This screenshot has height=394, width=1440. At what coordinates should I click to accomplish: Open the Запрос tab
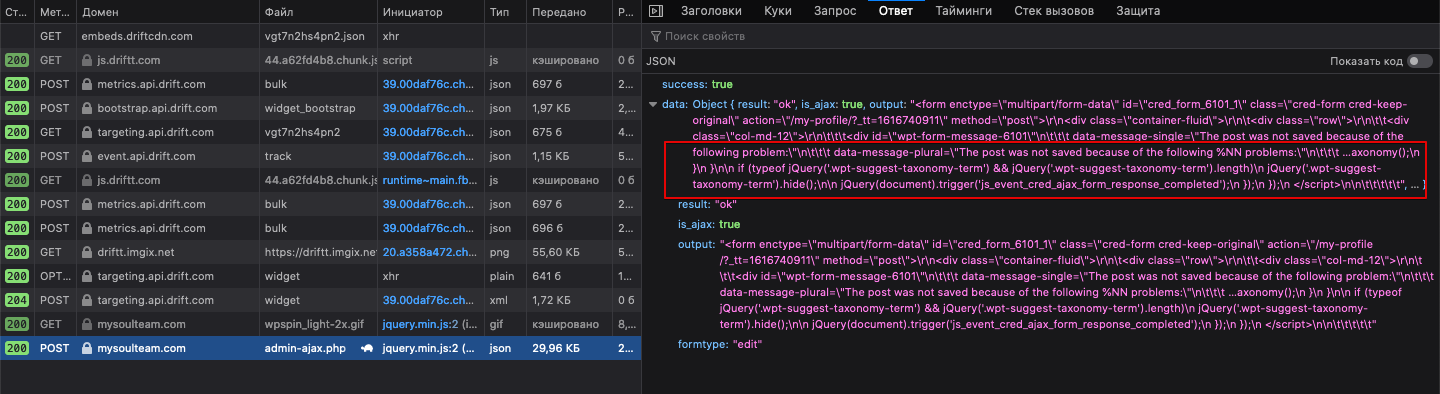click(x=835, y=11)
